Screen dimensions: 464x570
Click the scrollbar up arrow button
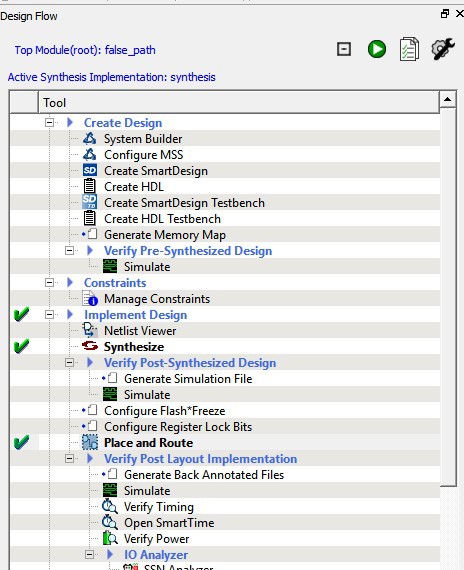pos(448,99)
